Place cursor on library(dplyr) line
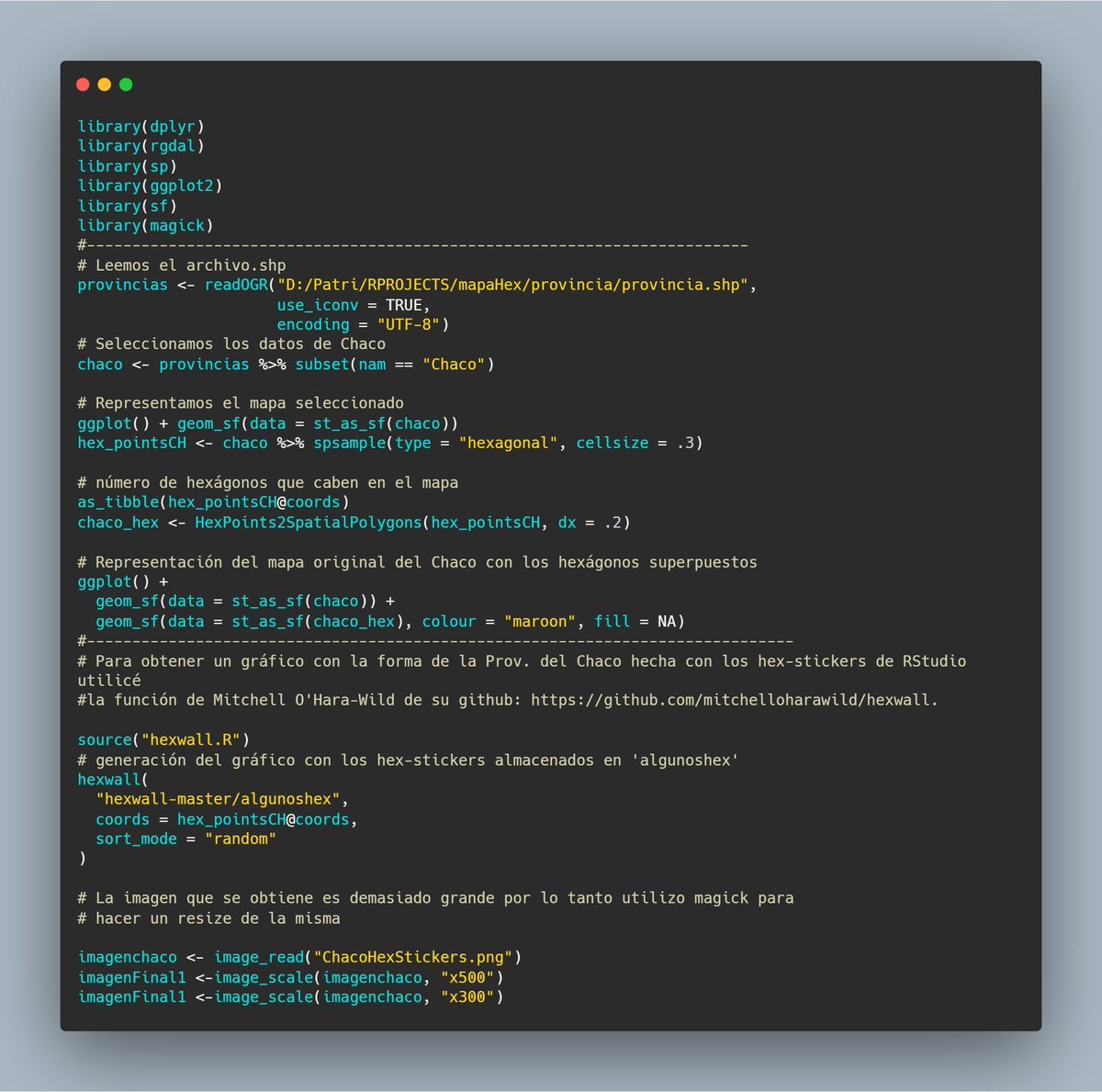Viewport: 1102px width, 1092px height. (x=141, y=126)
